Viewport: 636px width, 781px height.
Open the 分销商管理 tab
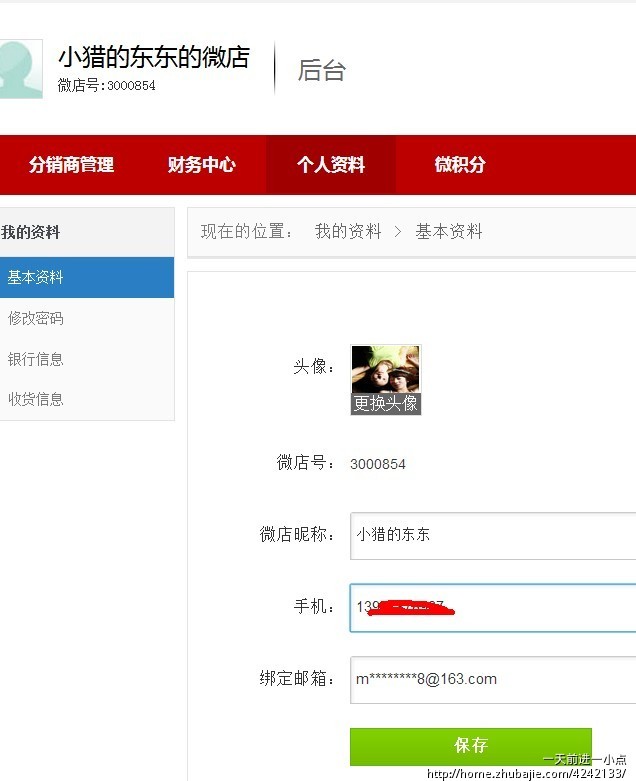coord(71,165)
